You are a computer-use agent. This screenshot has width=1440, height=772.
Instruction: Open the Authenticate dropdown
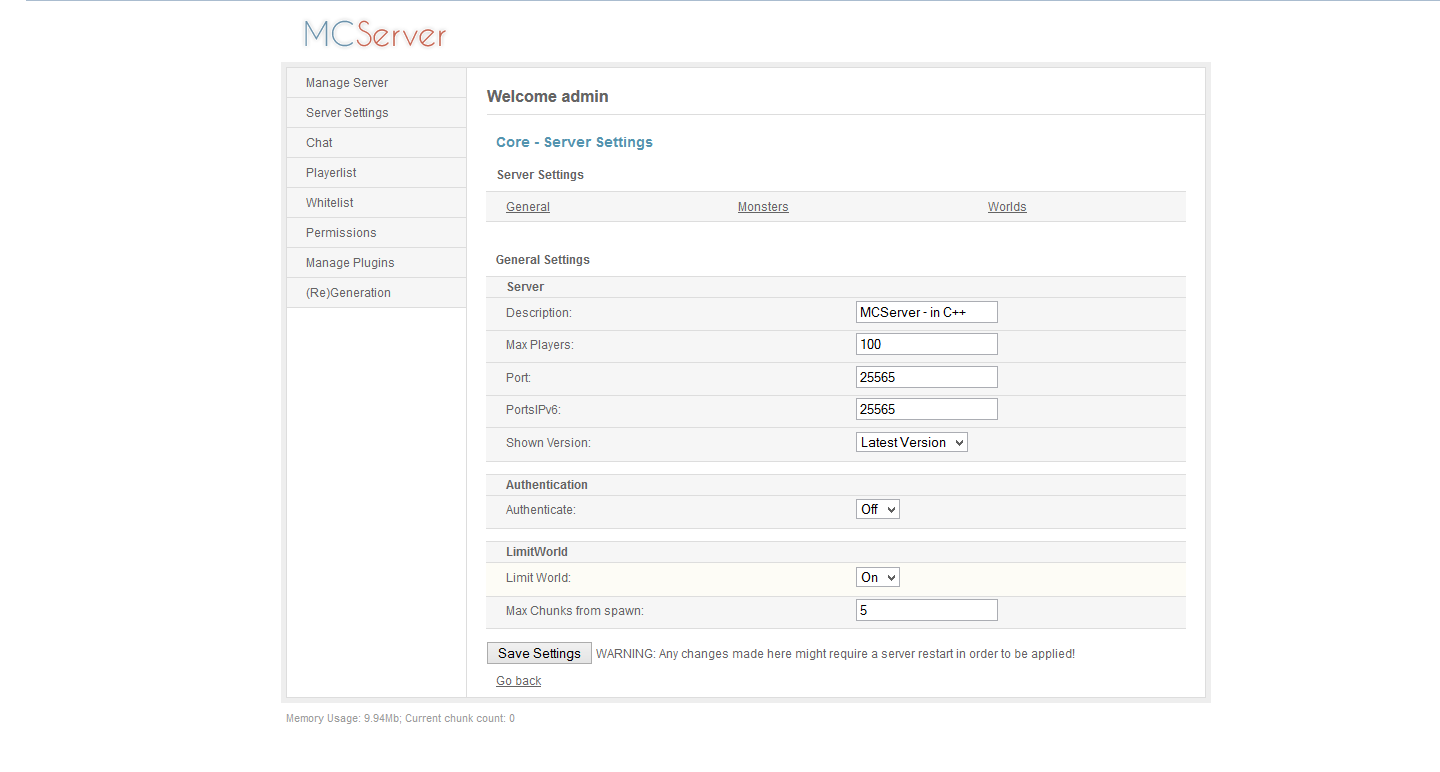click(x=877, y=509)
